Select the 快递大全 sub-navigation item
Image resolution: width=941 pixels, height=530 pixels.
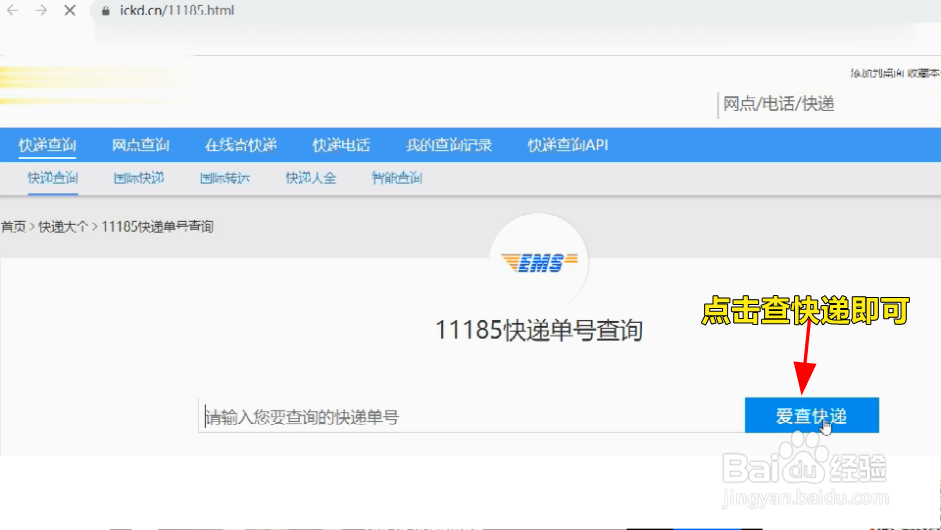(x=311, y=178)
